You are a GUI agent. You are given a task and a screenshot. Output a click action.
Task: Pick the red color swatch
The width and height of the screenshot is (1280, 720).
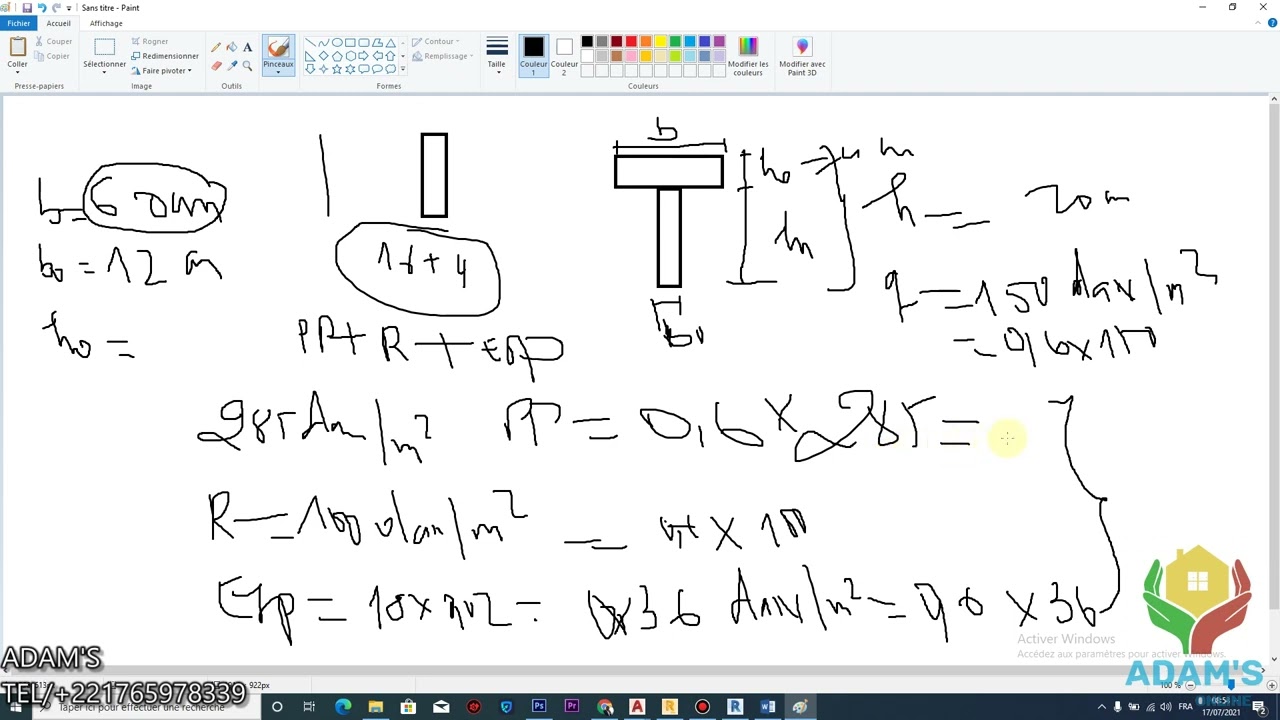pos(631,42)
